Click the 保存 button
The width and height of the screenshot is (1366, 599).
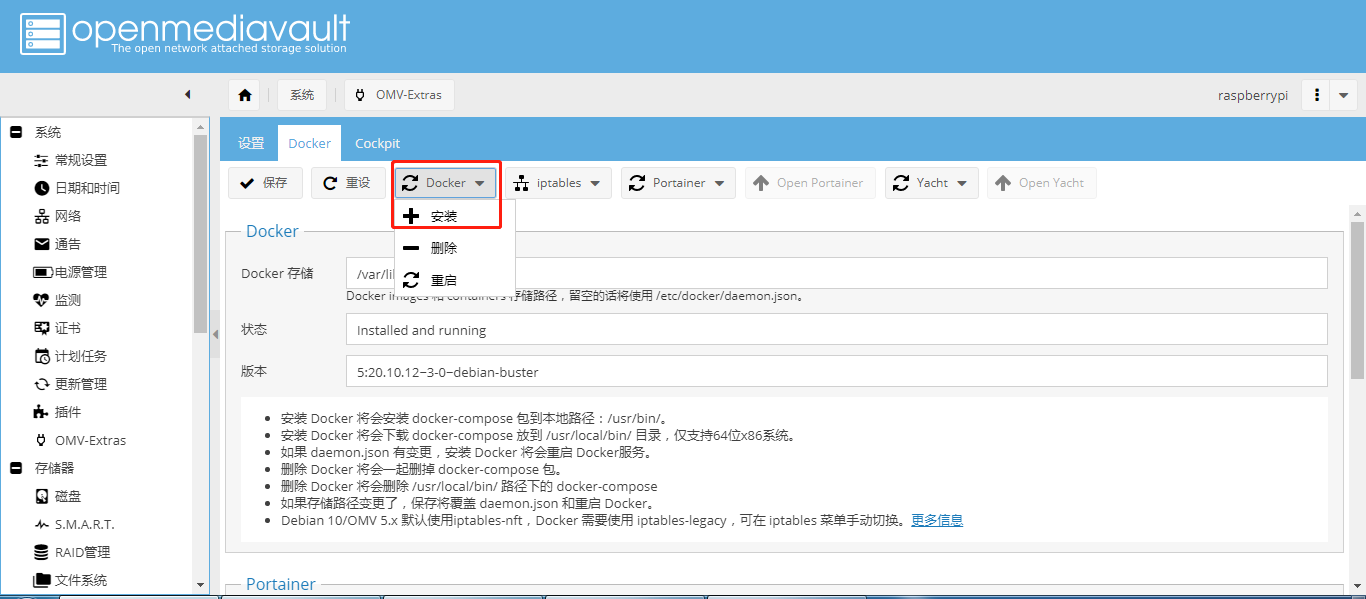(265, 182)
